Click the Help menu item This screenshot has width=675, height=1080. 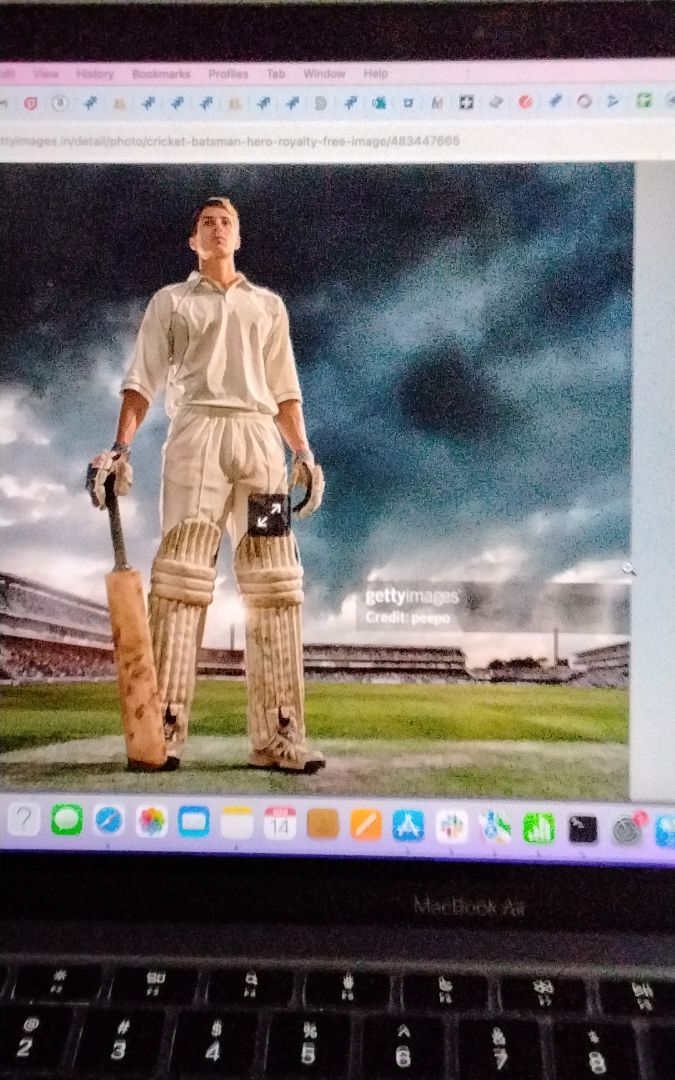click(376, 74)
